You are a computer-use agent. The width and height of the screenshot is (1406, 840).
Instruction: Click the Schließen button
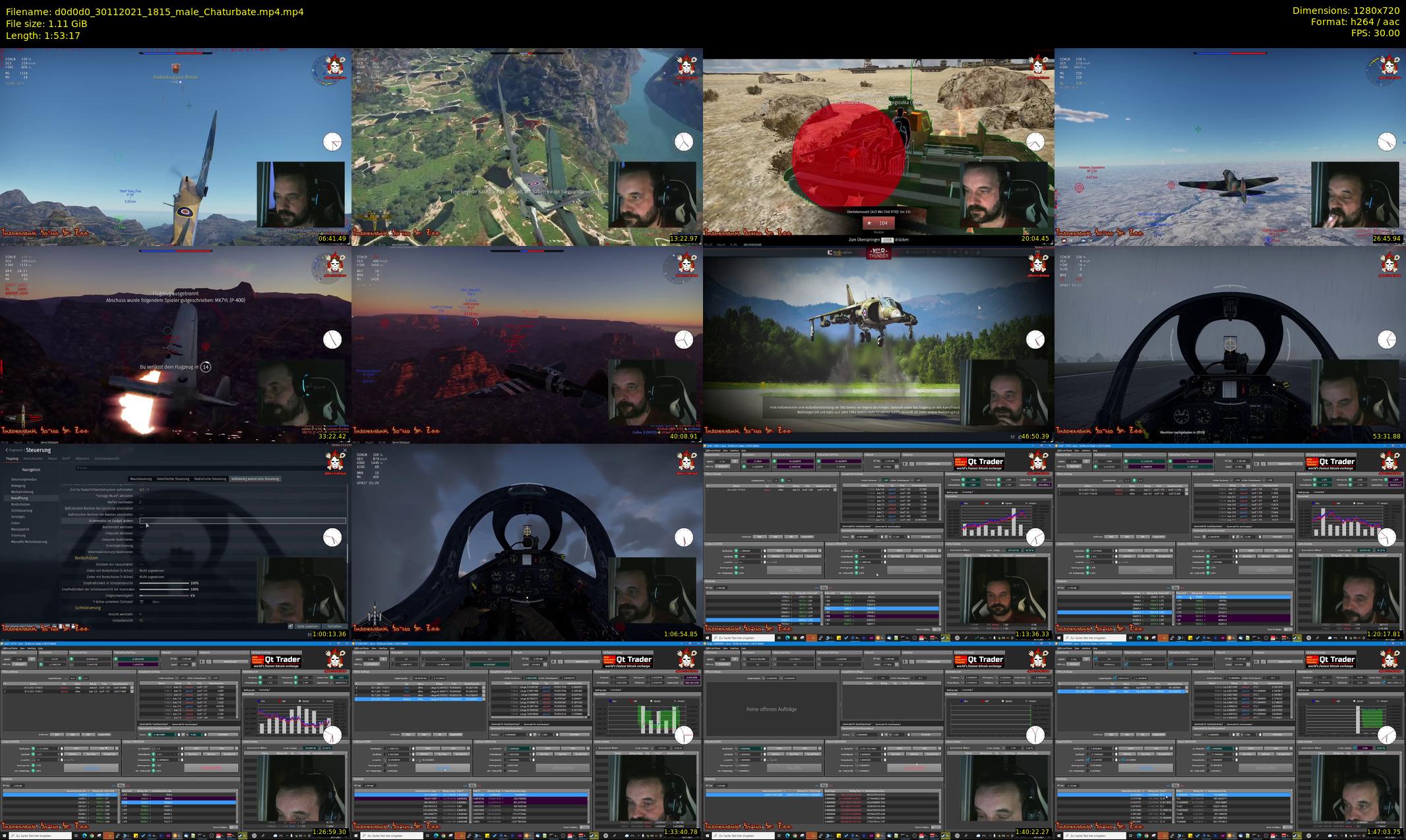click(x=334, y=626)
